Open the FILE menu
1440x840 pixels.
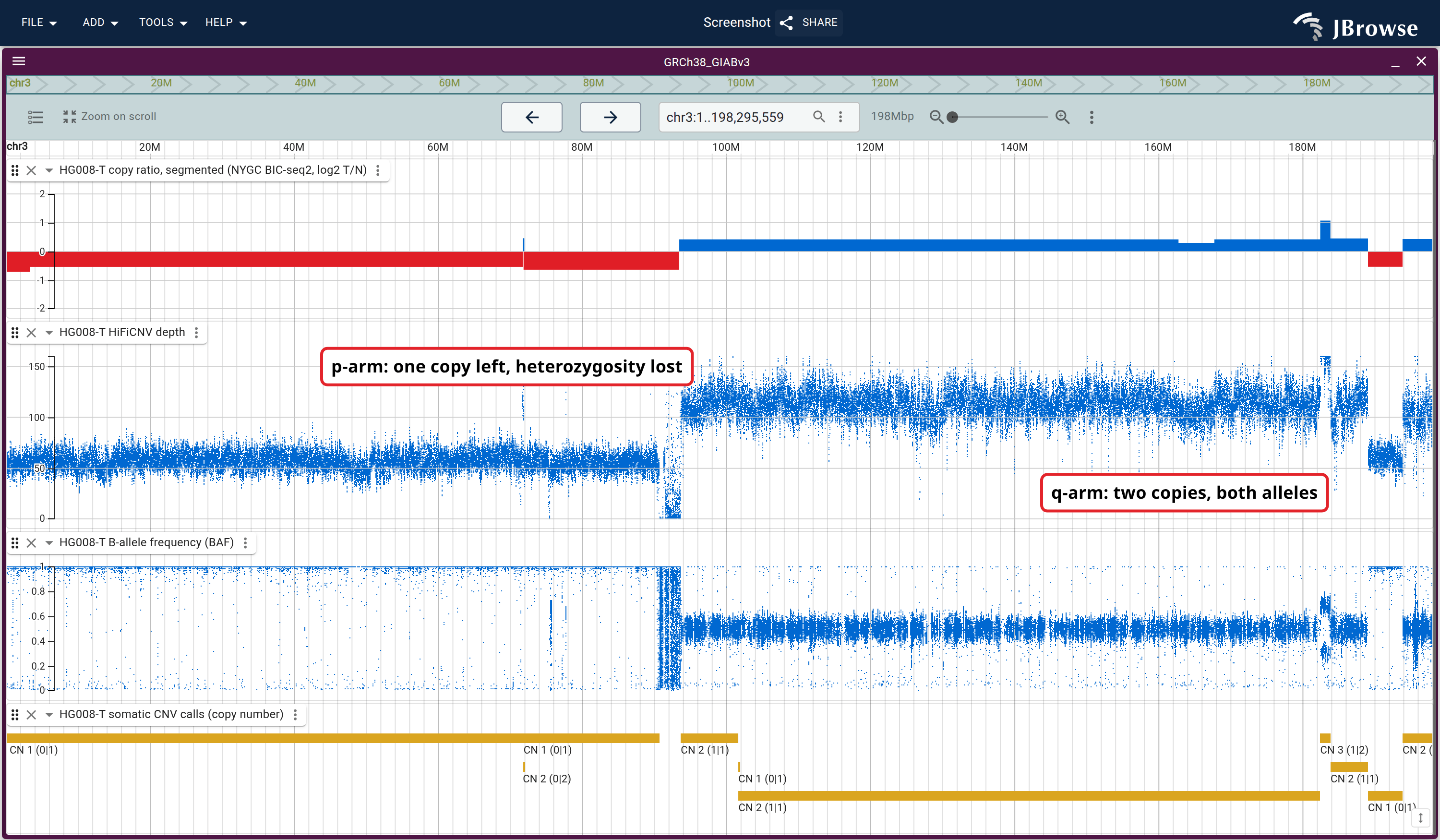[39, 22]
